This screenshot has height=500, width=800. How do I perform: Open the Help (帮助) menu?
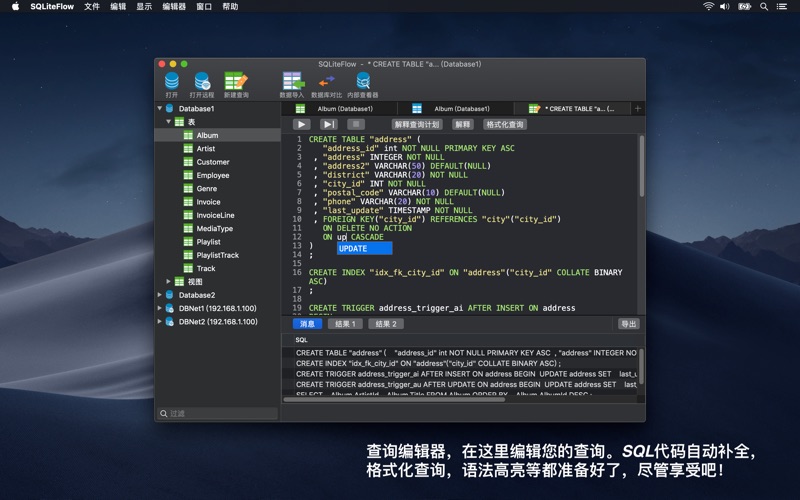click(230, 6)
